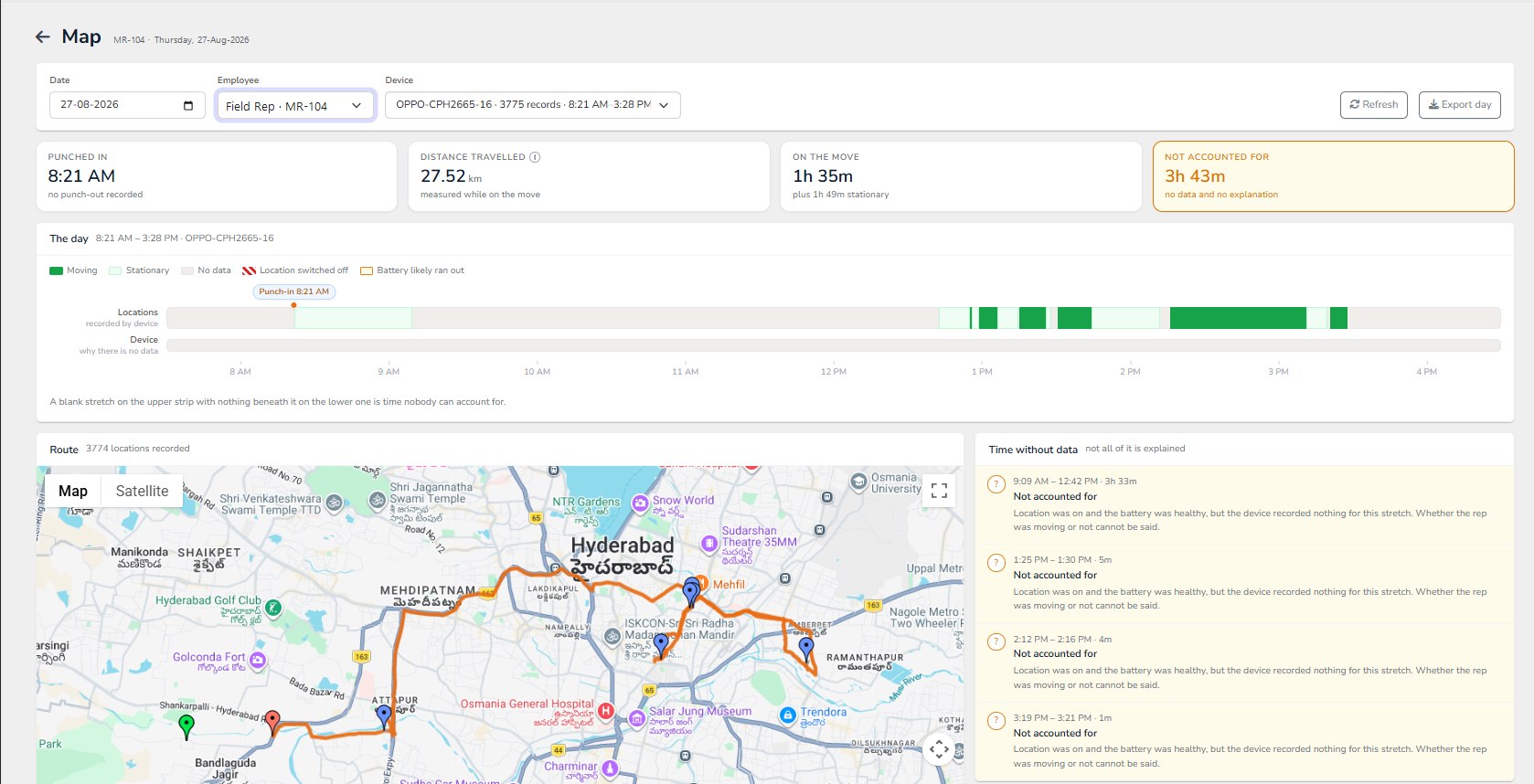Click the Hyderabad Golf Club icon
This screenshot has height=784, width=1534.
272,607
